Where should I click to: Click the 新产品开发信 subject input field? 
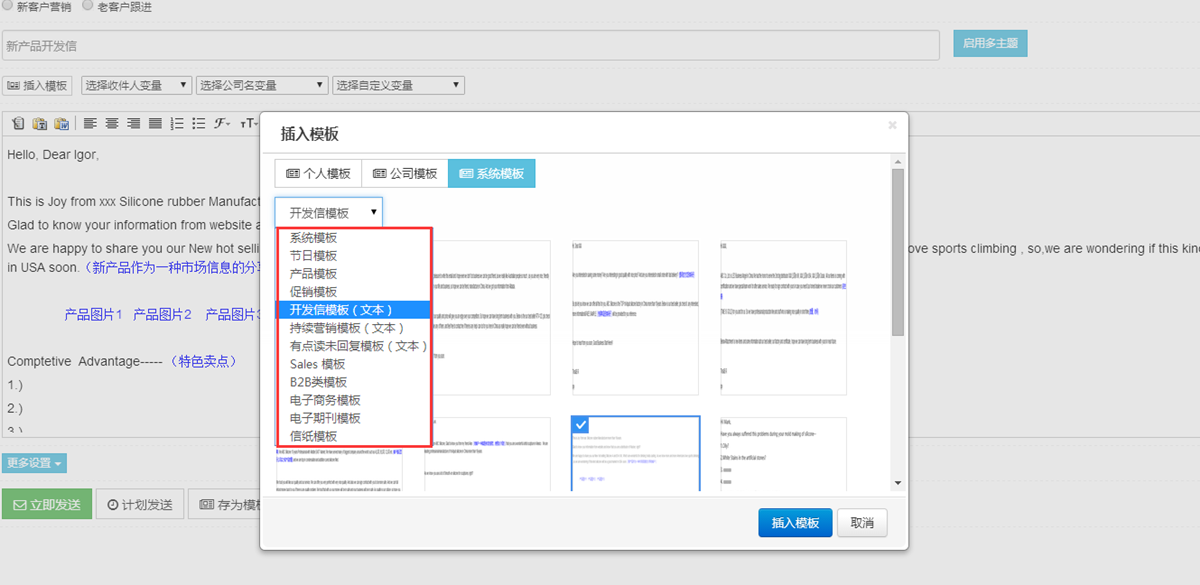[x=470, y=45]
